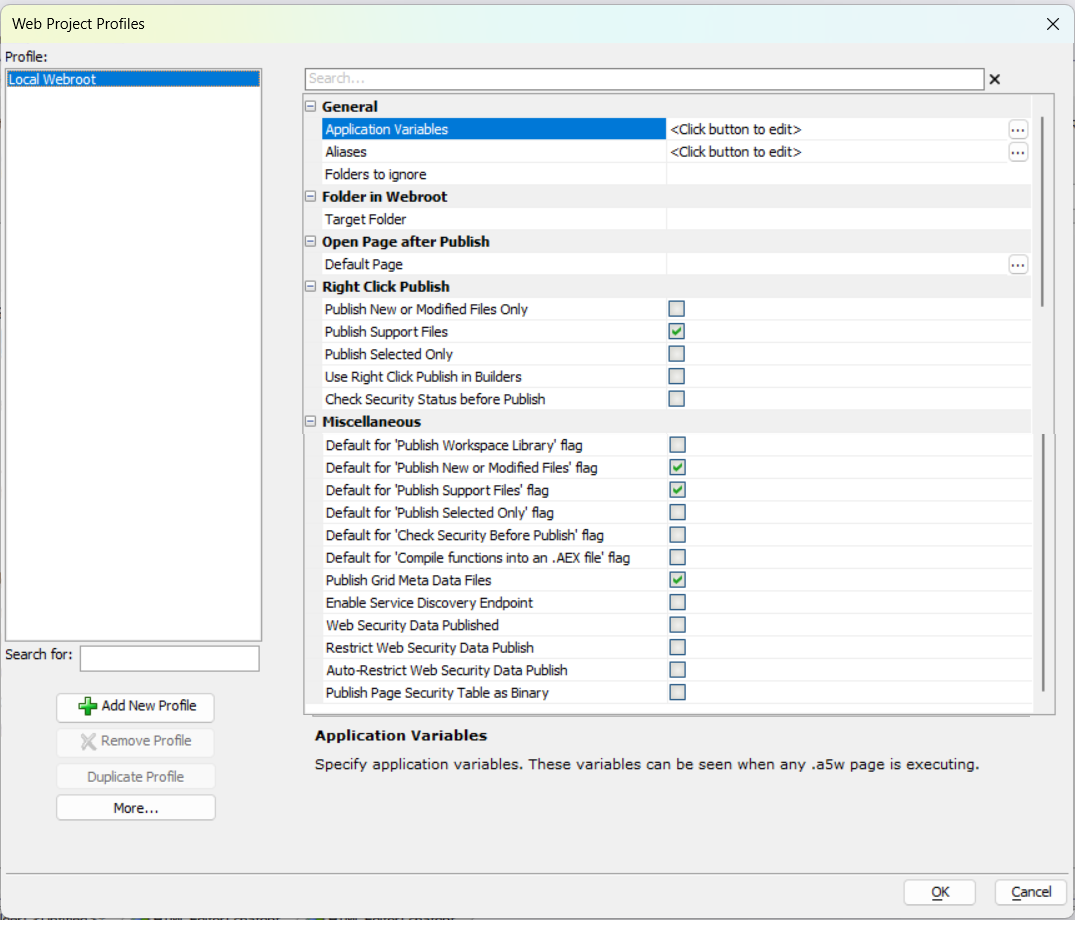Click the ellipsis button for Default Page
Image resolution: width=1075 pixels, height=928 pixels.
pyautogui.click(x=1017, y=264)
